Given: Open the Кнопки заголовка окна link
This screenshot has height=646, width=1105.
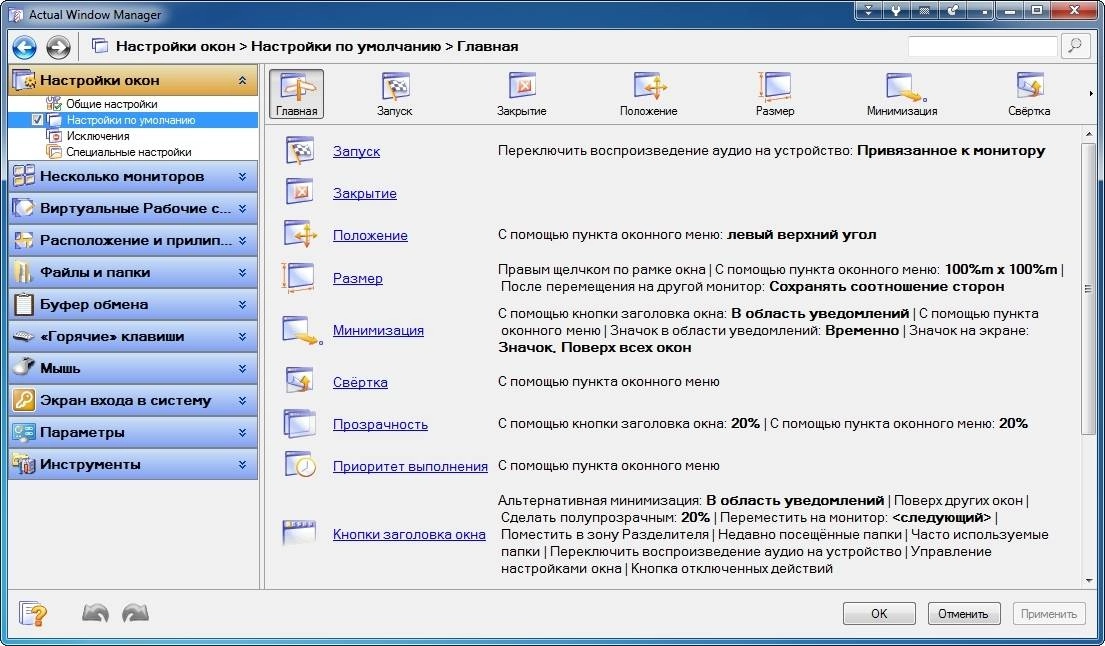Looking at the screenshot, I should (409, 535).
